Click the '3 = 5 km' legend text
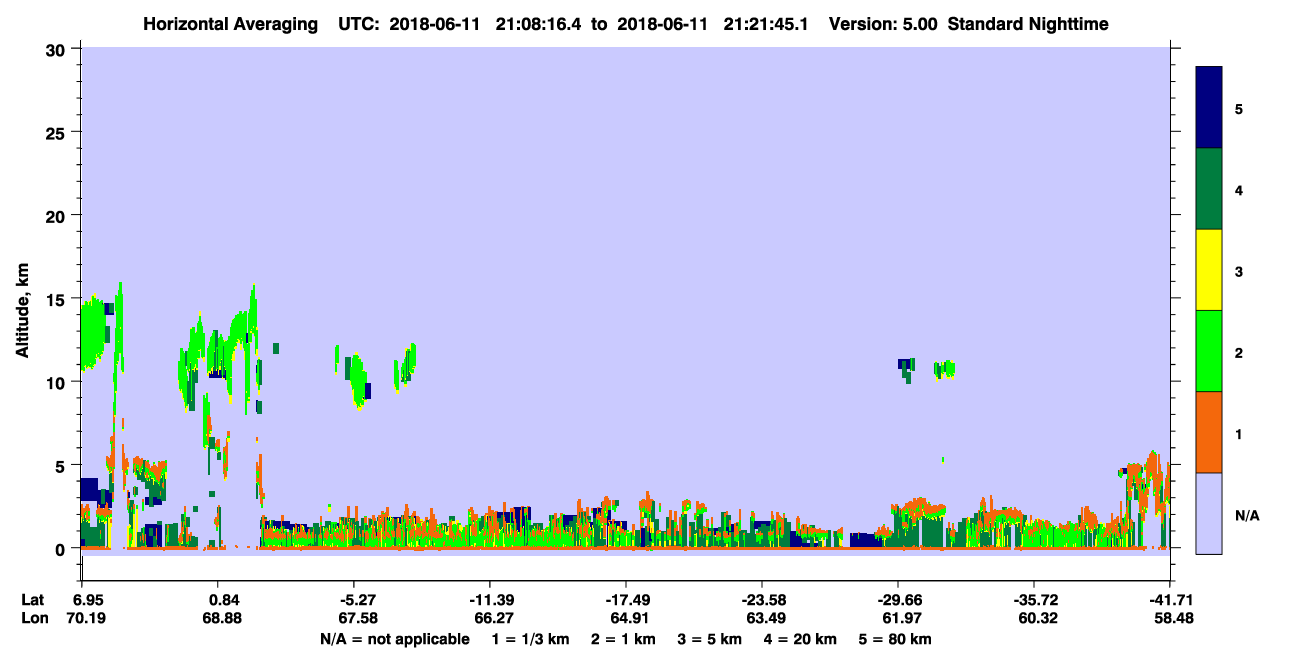The height and width of the screenshot is (667, 1300). click(709, 639)
